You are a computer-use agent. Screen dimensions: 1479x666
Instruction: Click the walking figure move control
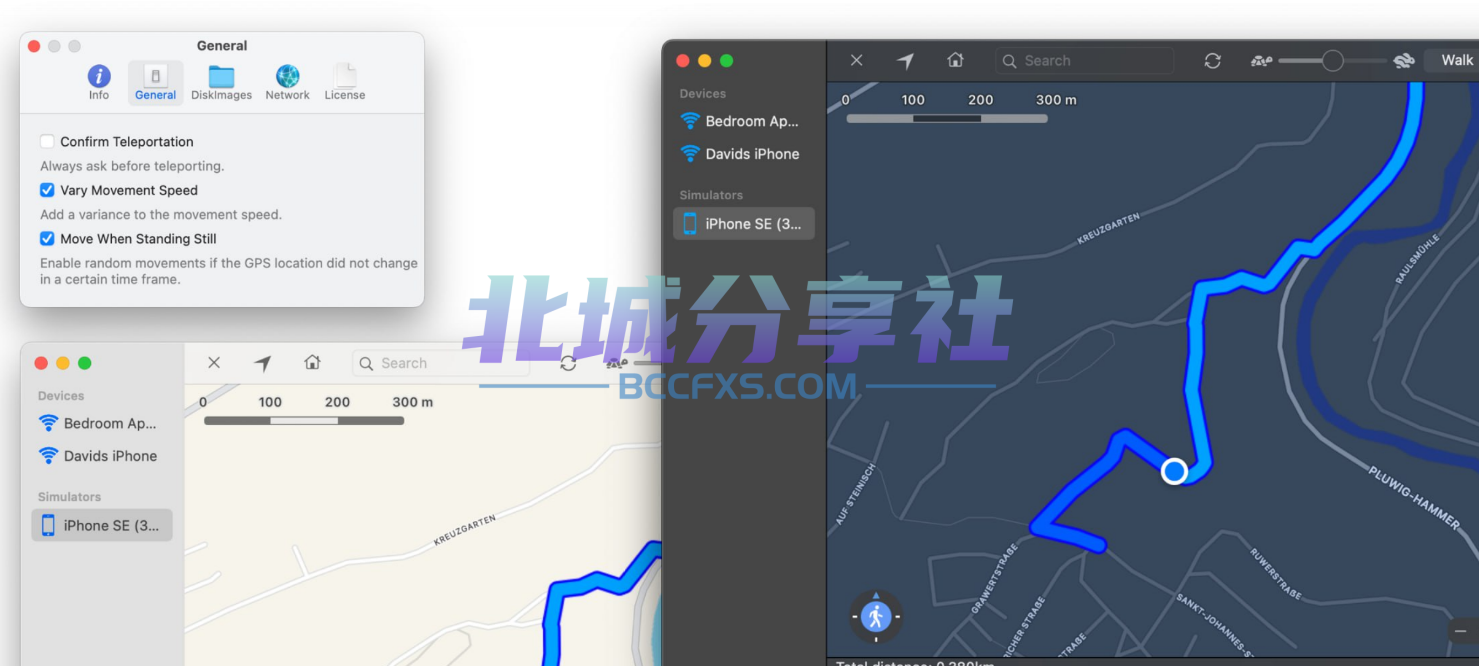point(876,616)
